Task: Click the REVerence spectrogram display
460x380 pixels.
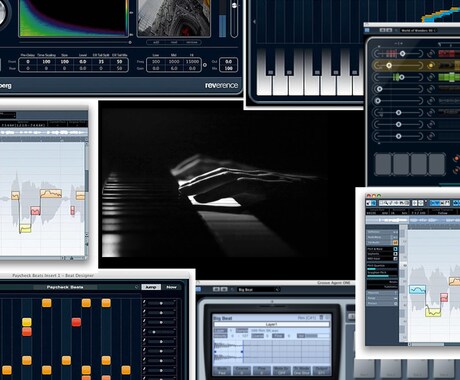Action: point(73,17)
